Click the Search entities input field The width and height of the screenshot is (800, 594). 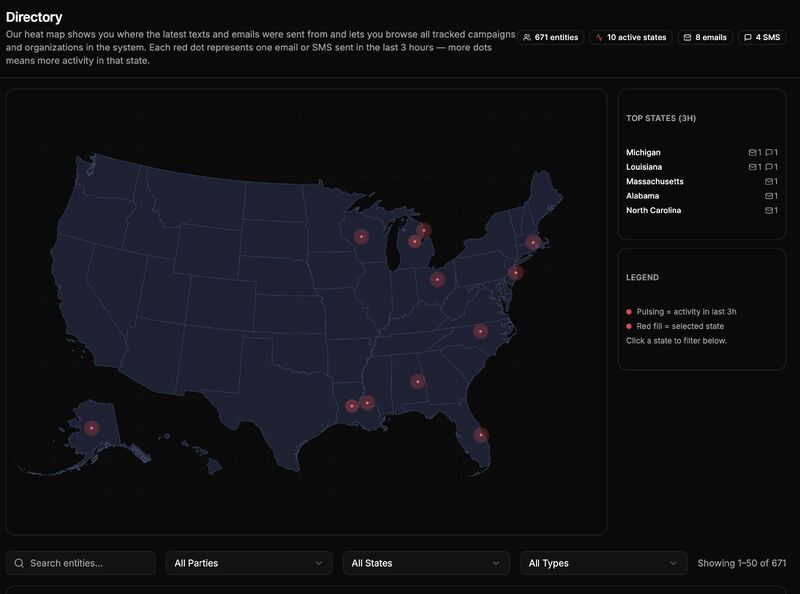point(81,563)
